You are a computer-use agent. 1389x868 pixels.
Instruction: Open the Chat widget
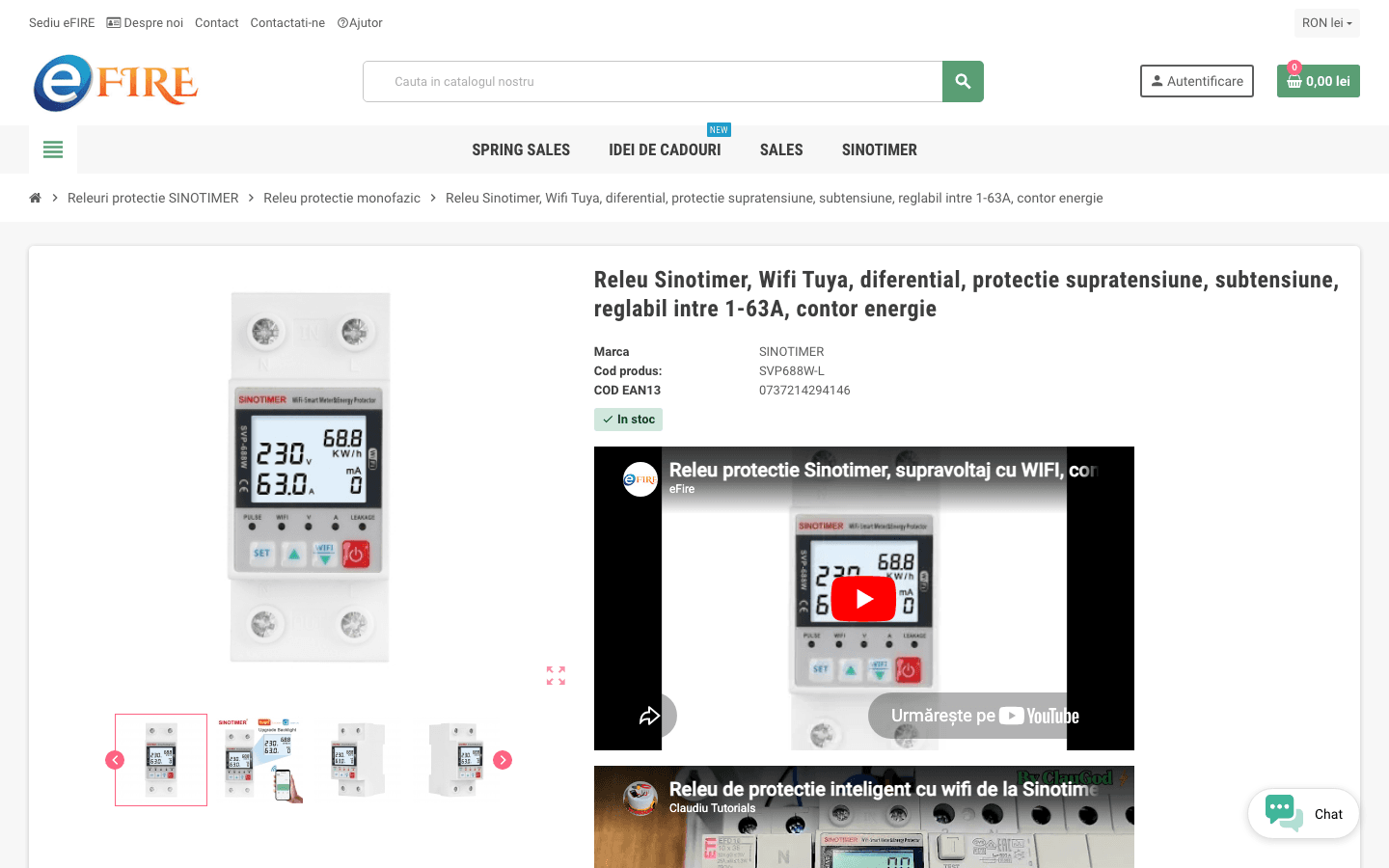point(1303,814)
